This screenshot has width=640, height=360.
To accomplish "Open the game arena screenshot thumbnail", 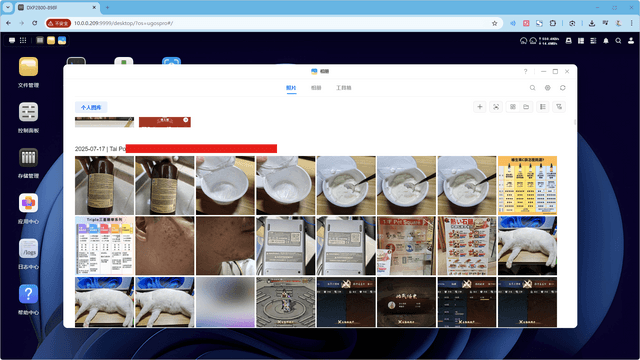I will coord(286,302).
